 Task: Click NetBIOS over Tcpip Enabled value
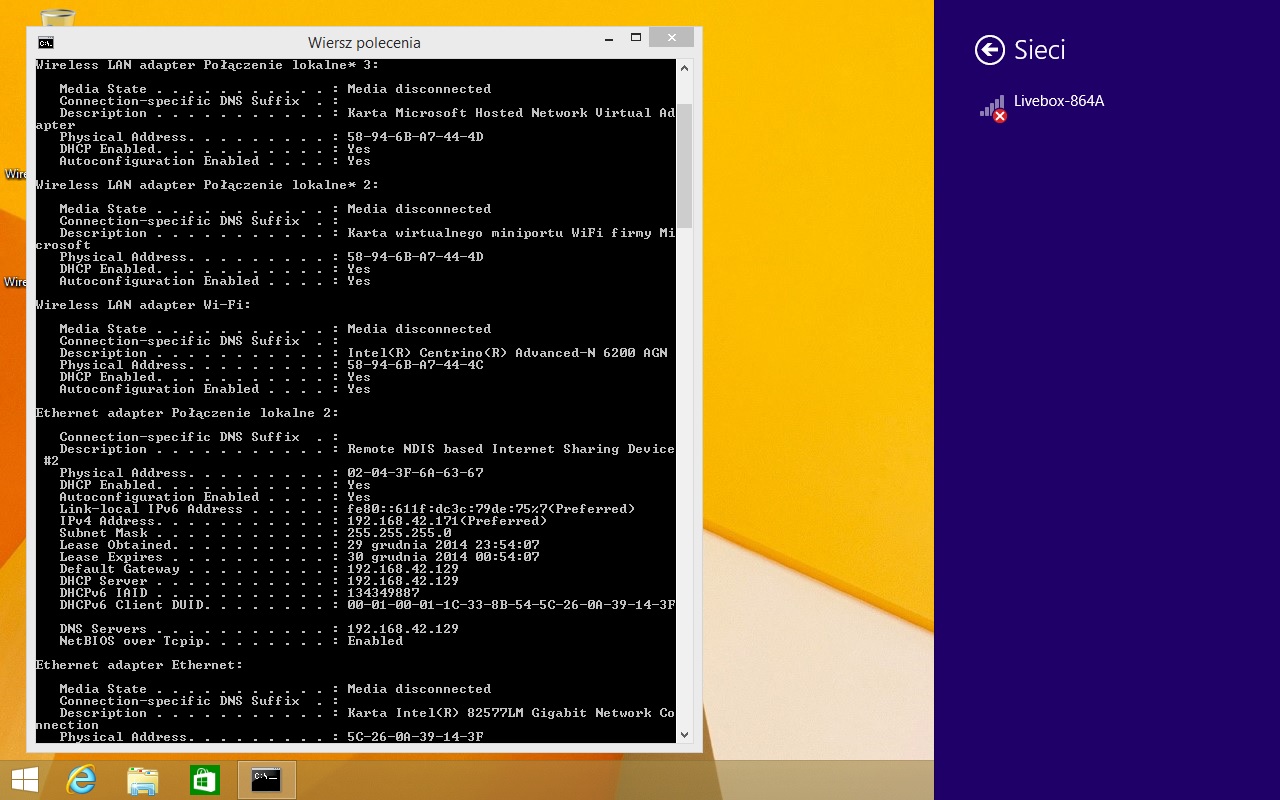(375, 641)
